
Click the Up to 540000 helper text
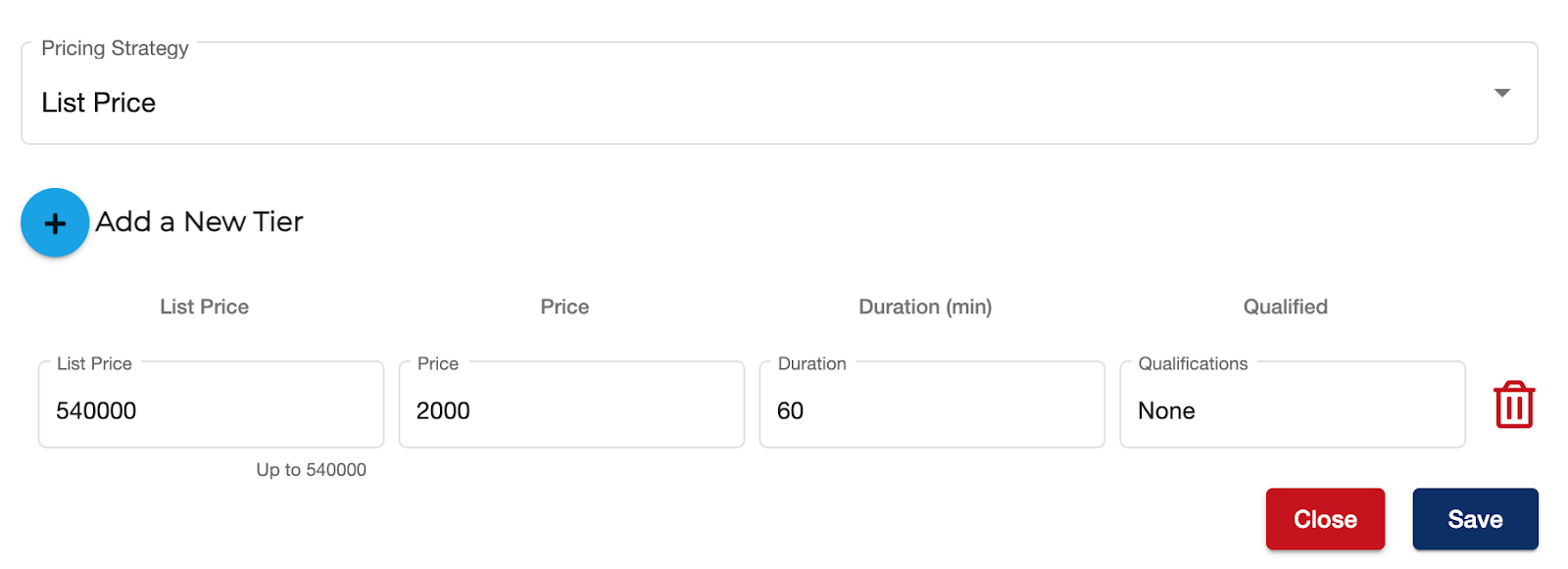[x=311, y=470]
